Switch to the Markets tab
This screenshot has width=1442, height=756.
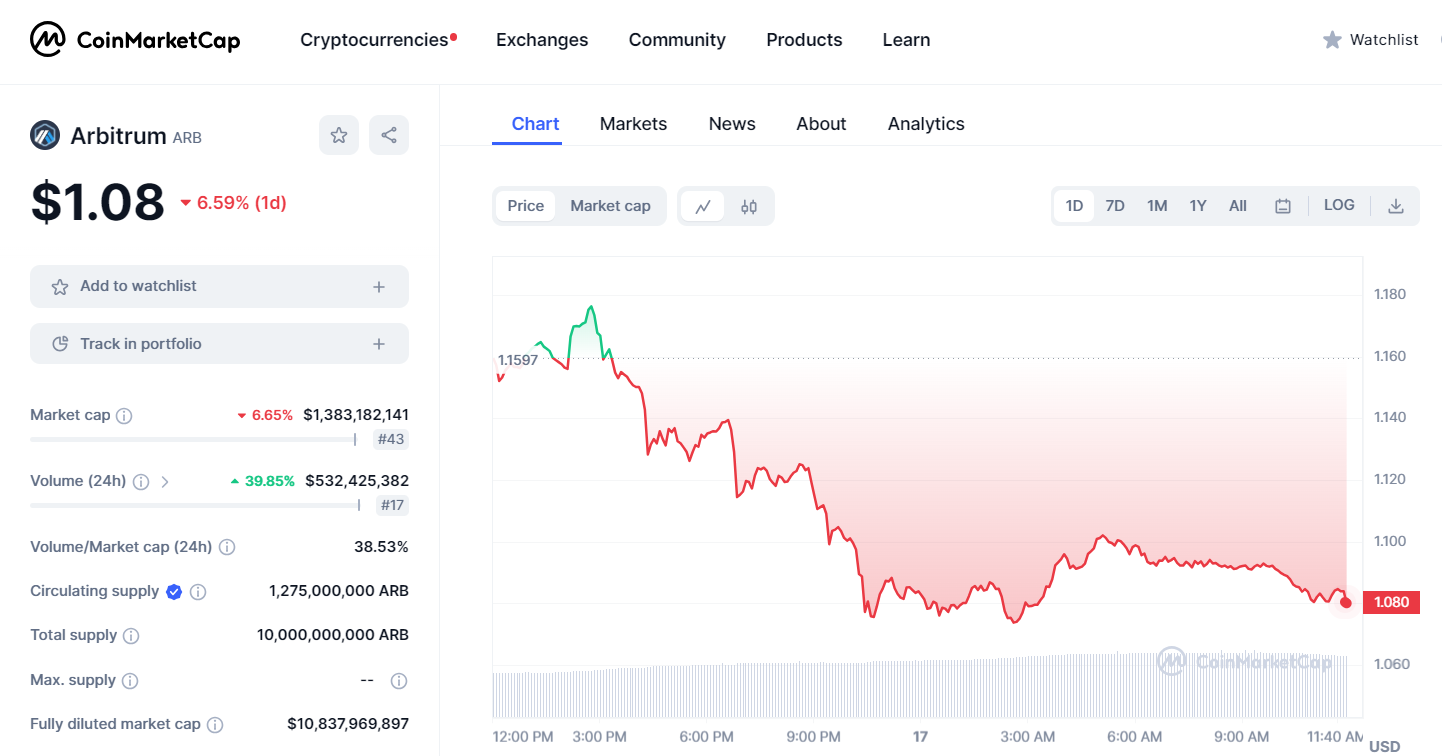633,124
